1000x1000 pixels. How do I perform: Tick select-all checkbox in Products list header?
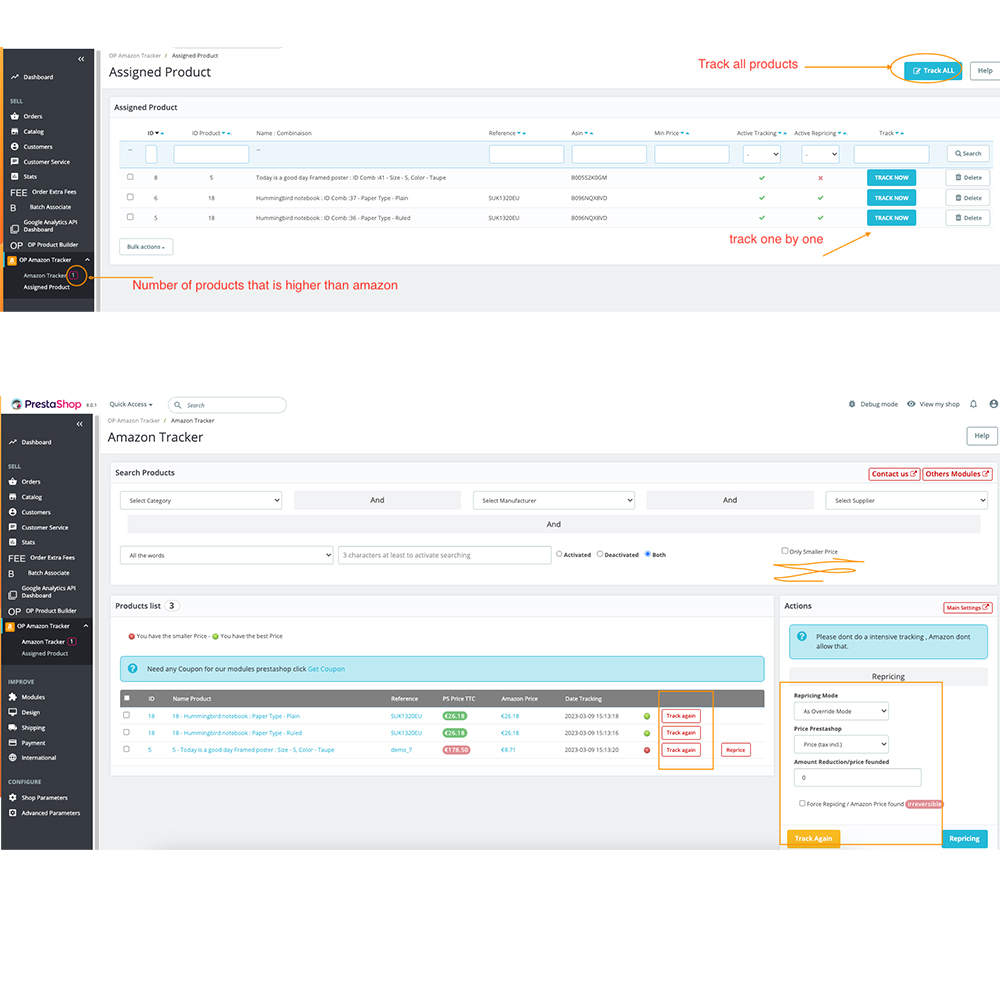pyautogui.click(x=126, y=698)
